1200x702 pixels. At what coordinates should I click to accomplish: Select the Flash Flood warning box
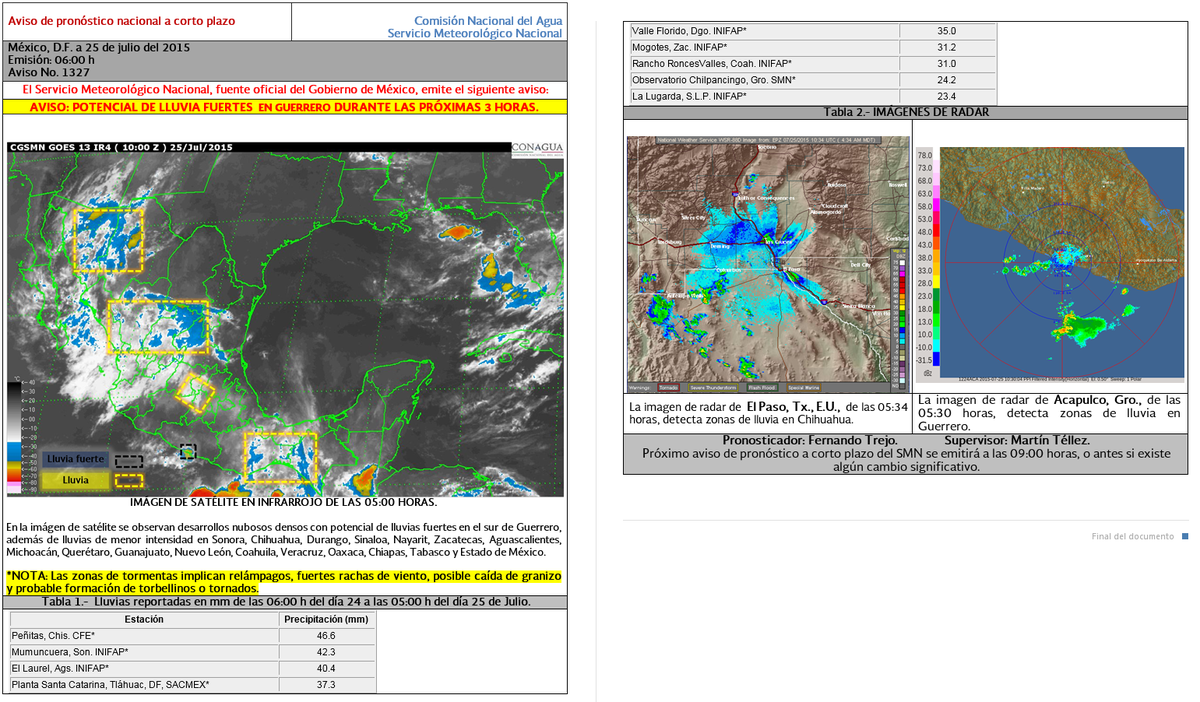point(761,387)
